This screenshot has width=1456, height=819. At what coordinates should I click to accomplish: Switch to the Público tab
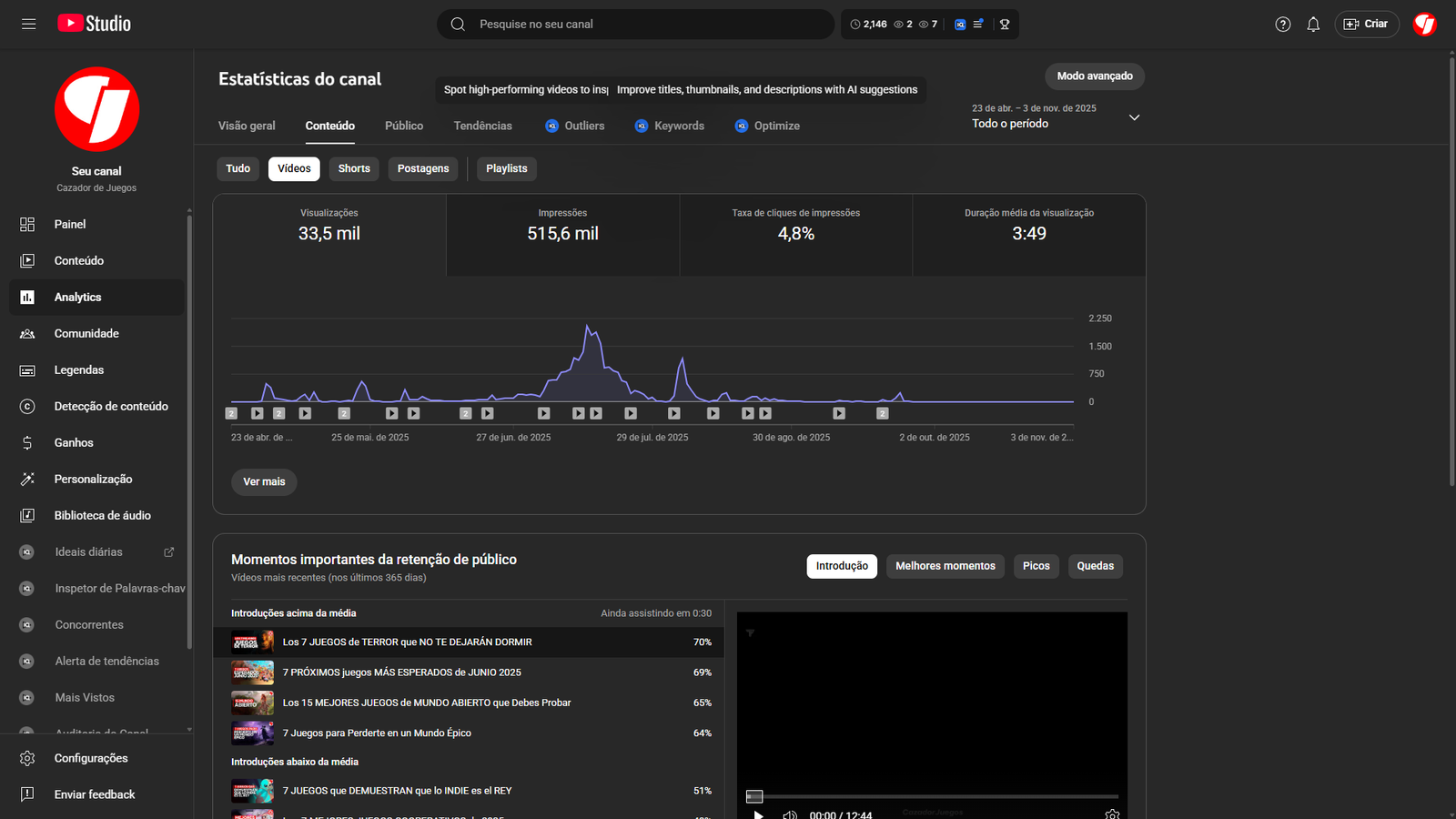403,126
